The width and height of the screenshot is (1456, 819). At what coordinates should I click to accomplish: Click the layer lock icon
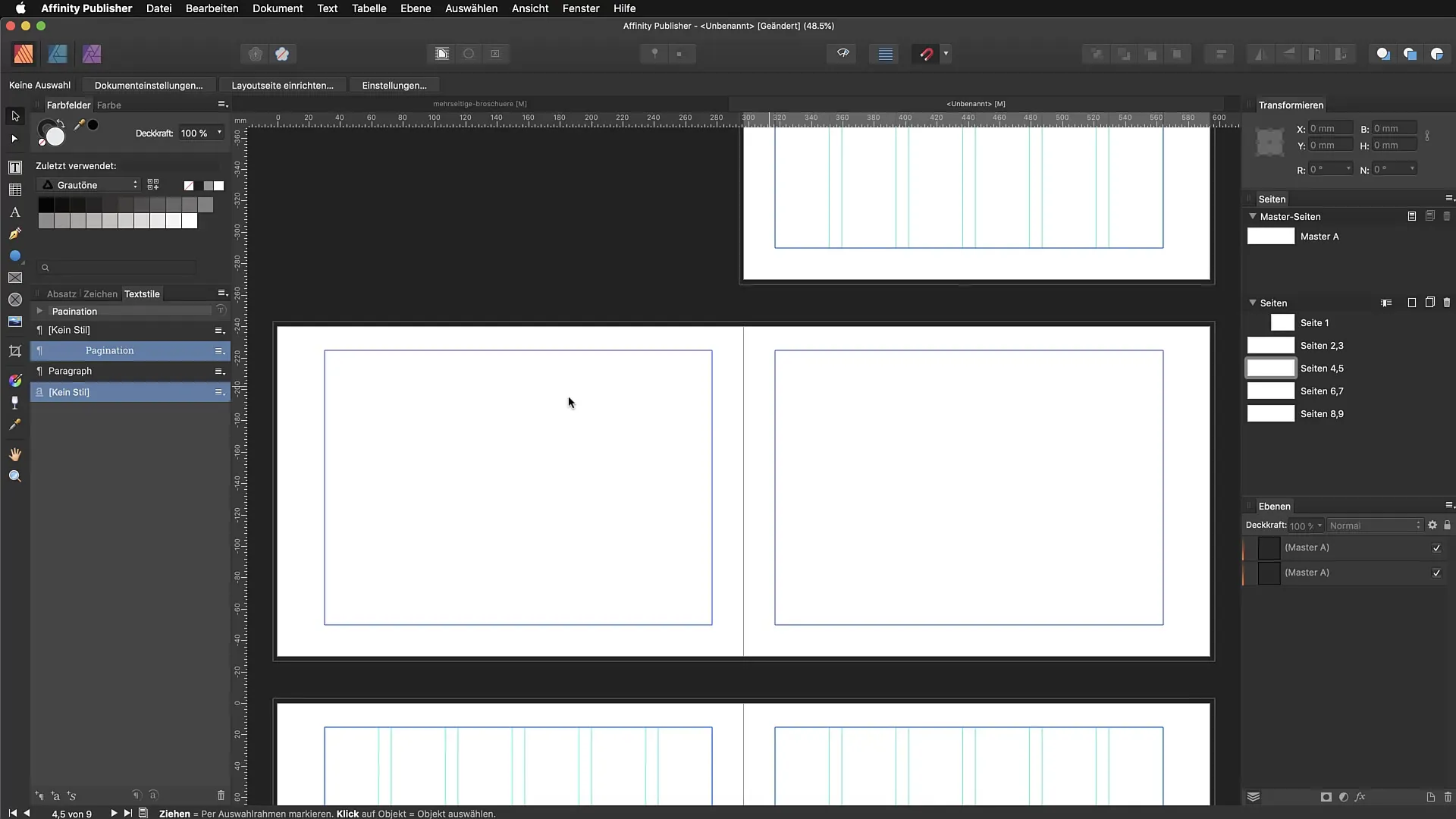click(x=1447, y=525)
